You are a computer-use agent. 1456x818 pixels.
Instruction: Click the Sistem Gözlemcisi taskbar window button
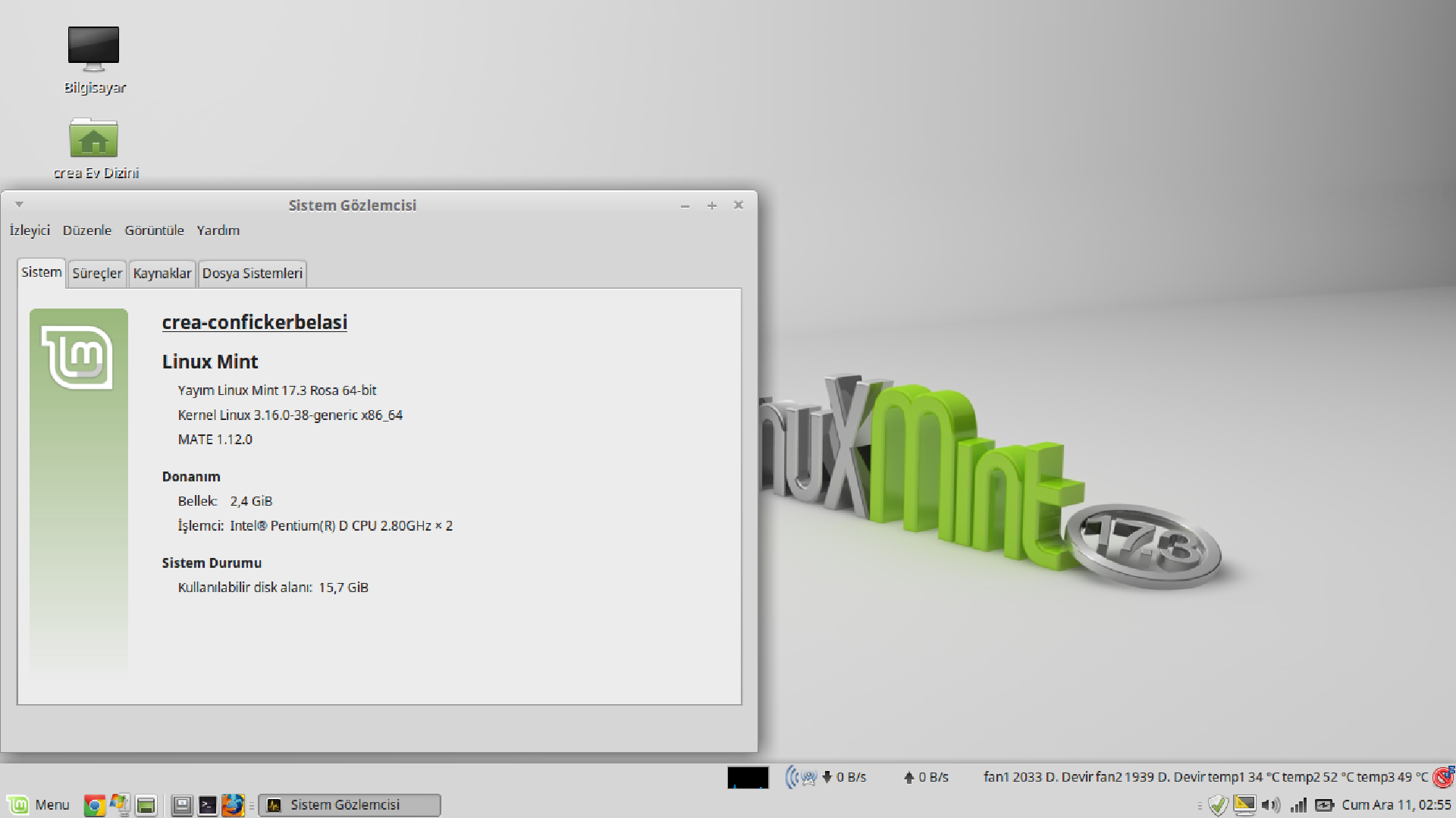[x=350, y=805]
